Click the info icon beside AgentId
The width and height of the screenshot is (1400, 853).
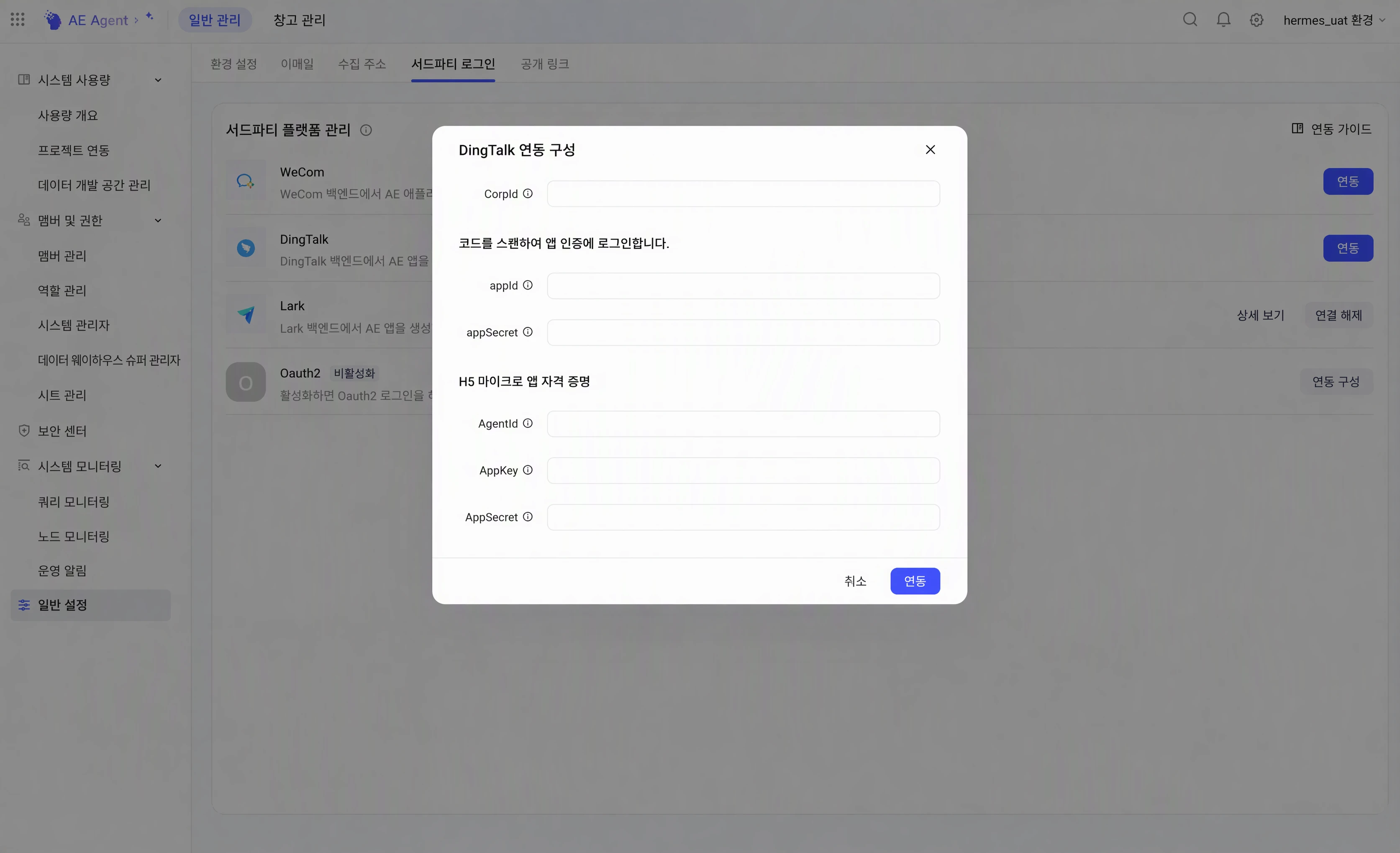pyautogui.click(x=528, y=424)
